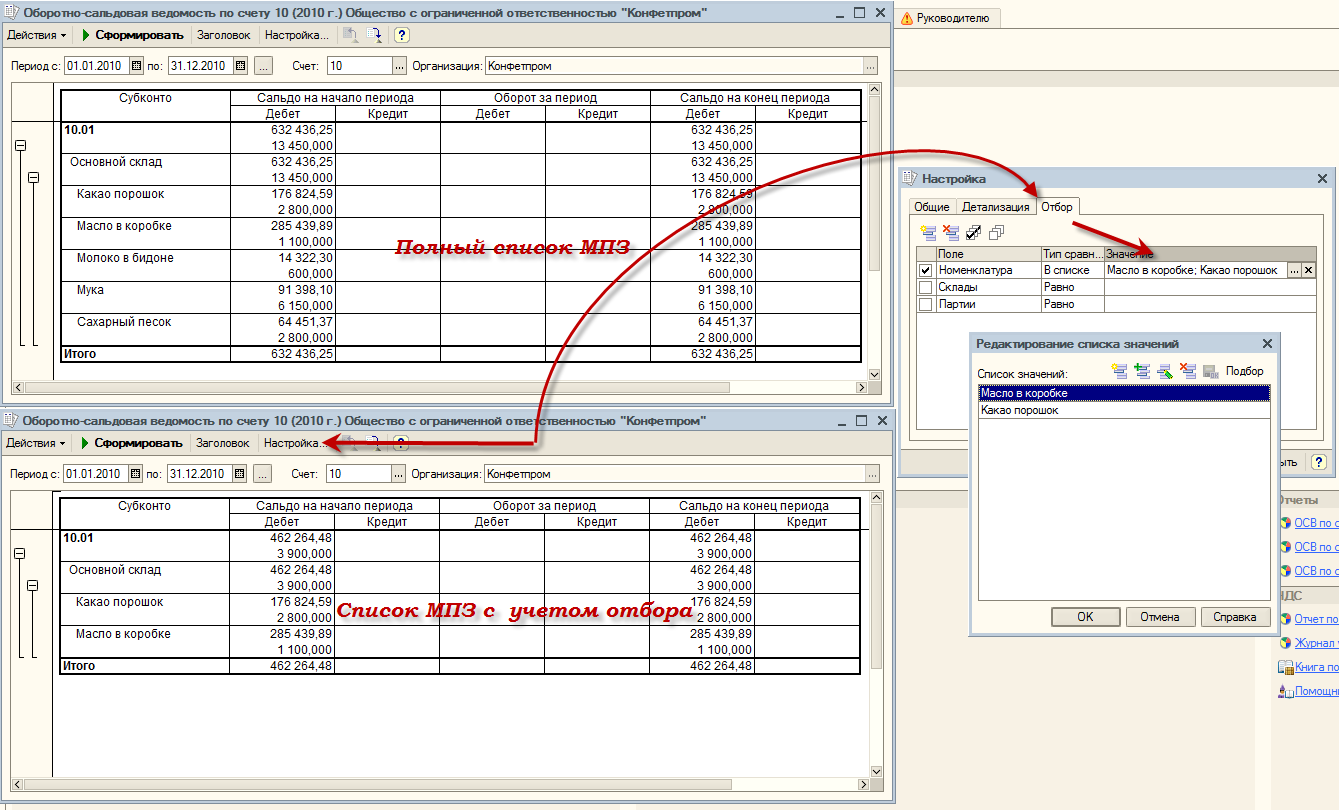Open calendar for start date in top report

pyautogui.click(x=136, y=66)
